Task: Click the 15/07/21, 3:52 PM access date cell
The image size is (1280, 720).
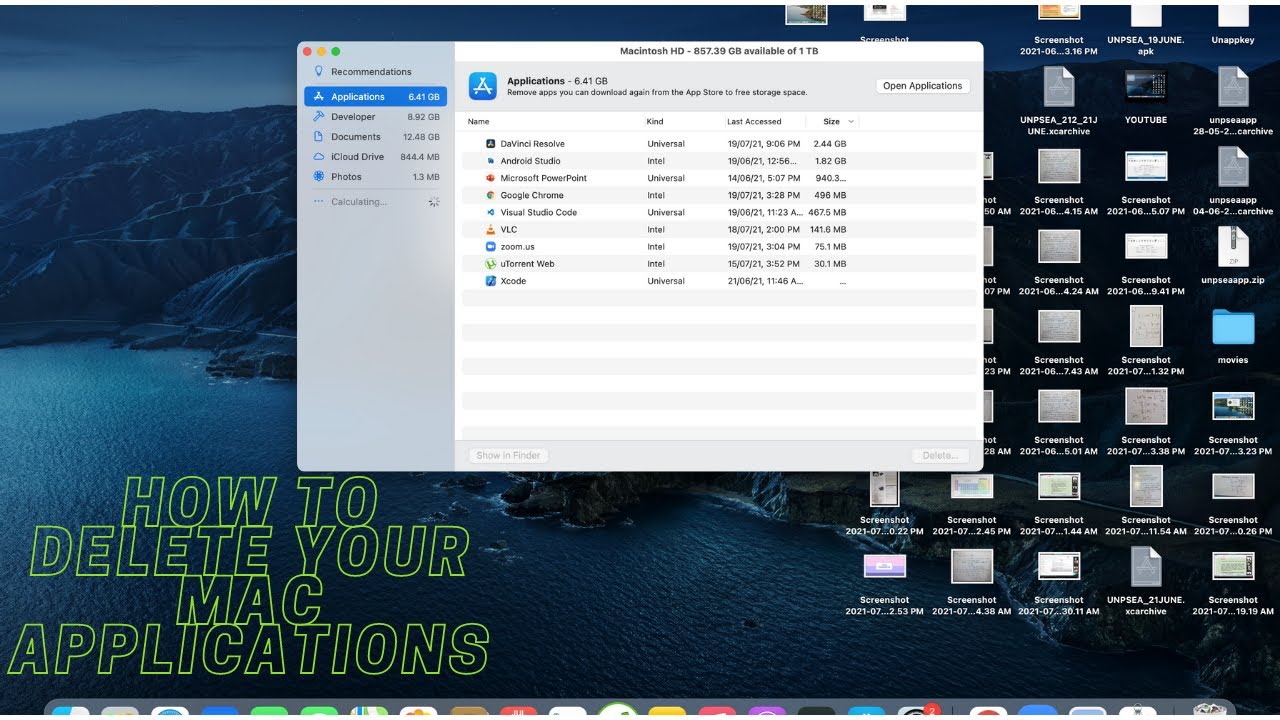Action: [x=764, y=264]
